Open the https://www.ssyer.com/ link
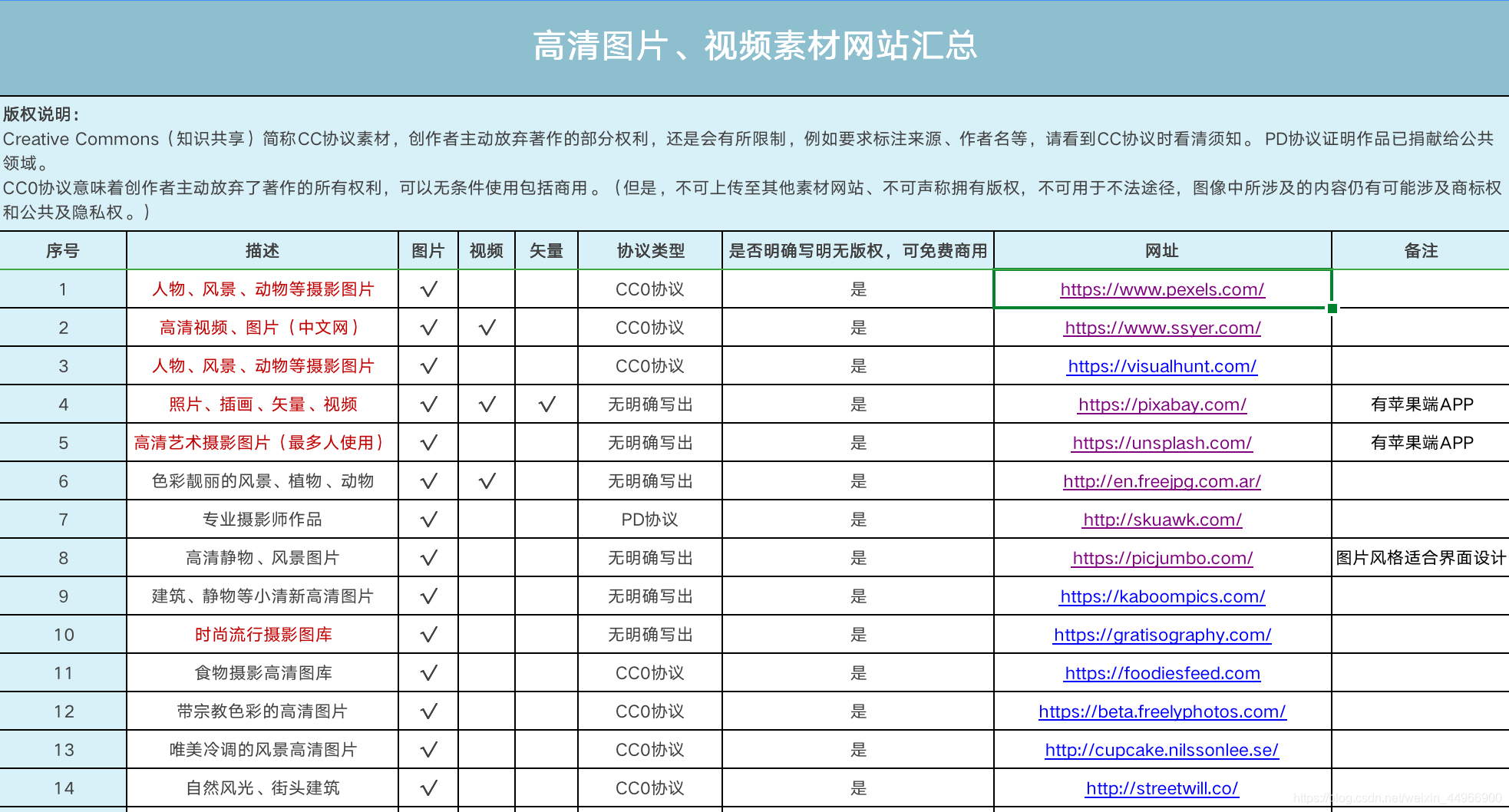Screen dimensions: 1509x812 [x=1162, y=328]
